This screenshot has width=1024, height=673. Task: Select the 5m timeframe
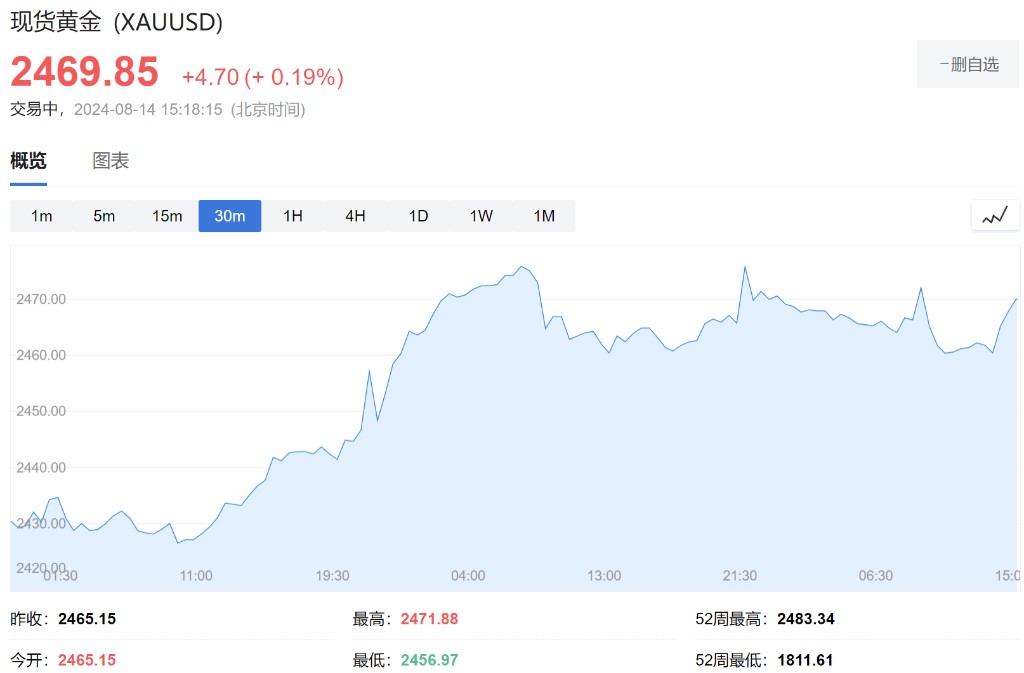click(x=104, y=216)
